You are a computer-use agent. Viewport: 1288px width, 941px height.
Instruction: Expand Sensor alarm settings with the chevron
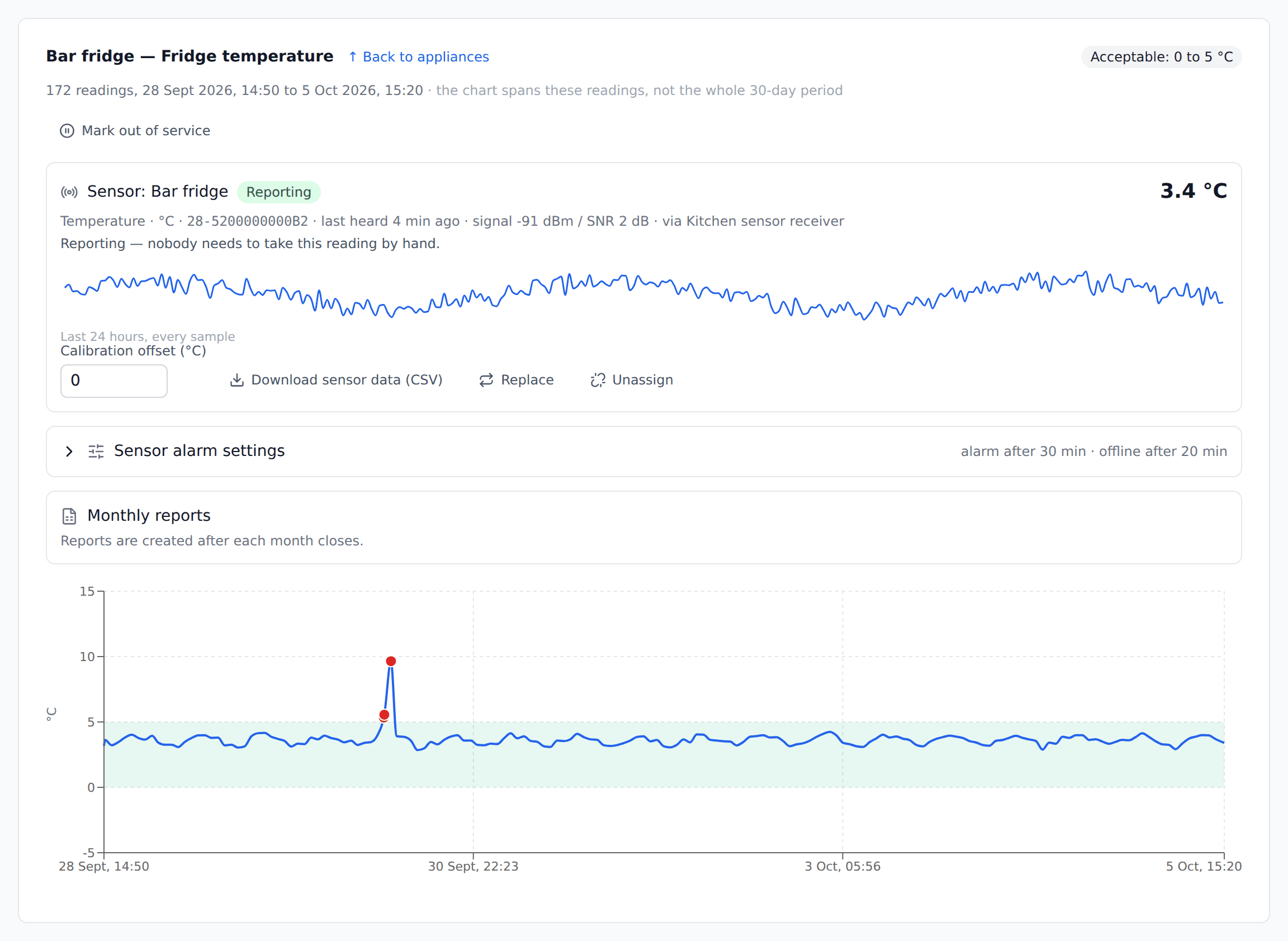pyautogui.click(x=69, y=452)
